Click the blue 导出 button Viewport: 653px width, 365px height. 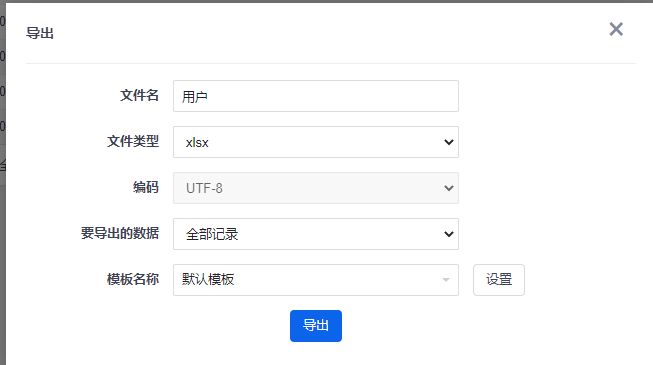point(316,326)
